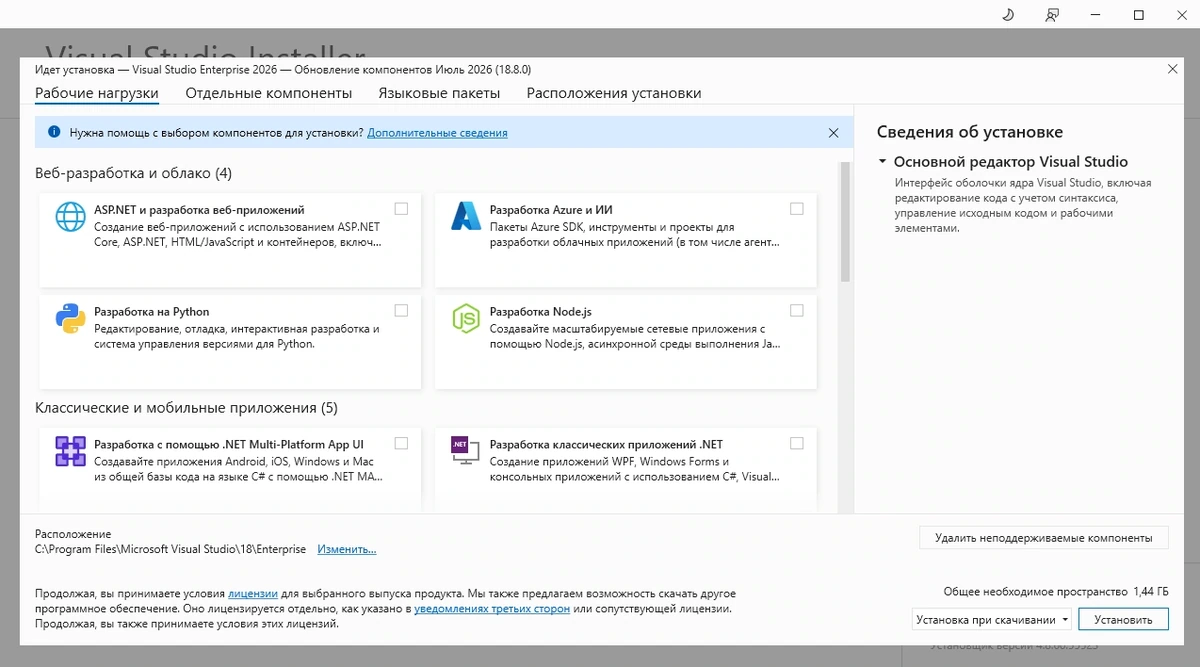The height and width of the screenshot is (667, 1200).
Task: Dismiss the component selection help banner
Action: (834, 132)
